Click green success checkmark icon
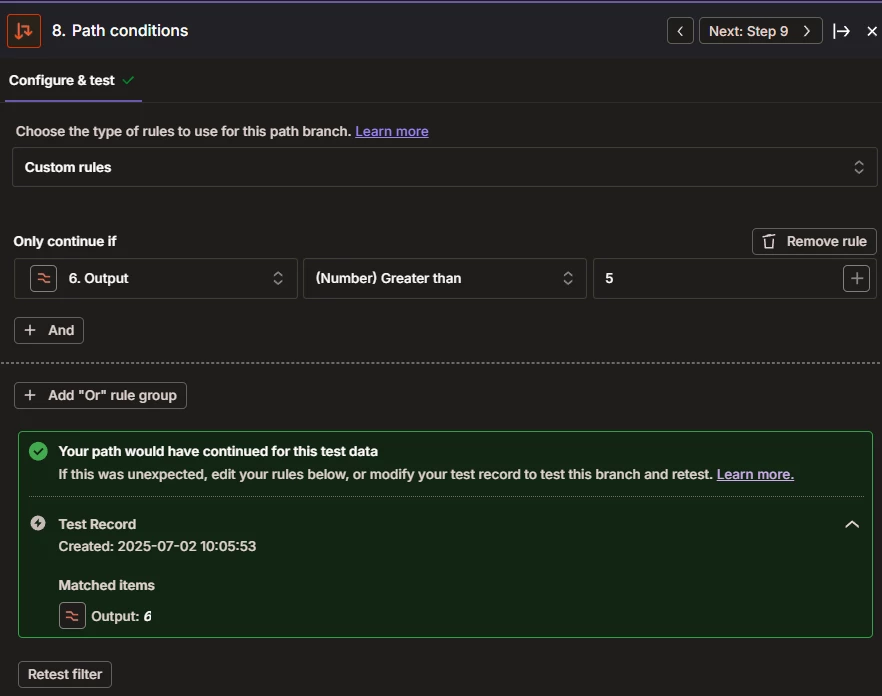Screen dimensions: 882x696 pos(38,451)
